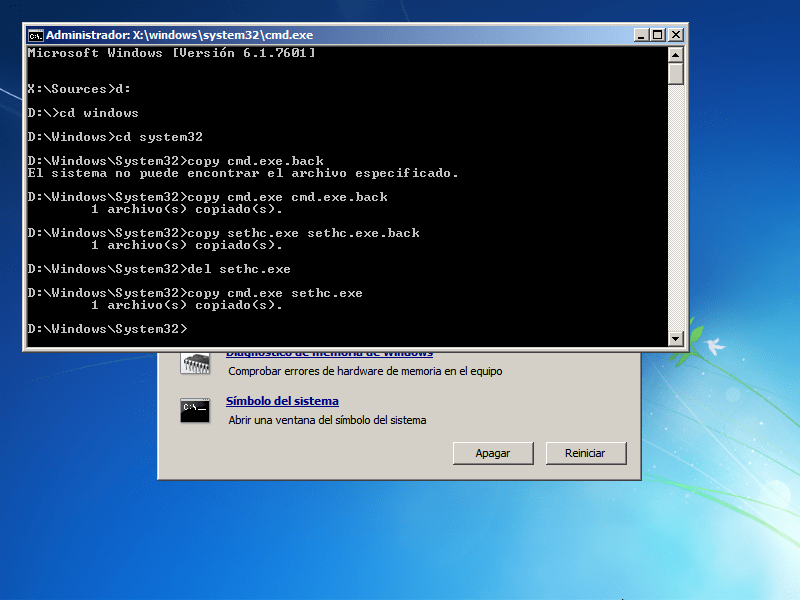
Task: Click the Administrador cmd.exe title bar text
Action: (180, 34)
